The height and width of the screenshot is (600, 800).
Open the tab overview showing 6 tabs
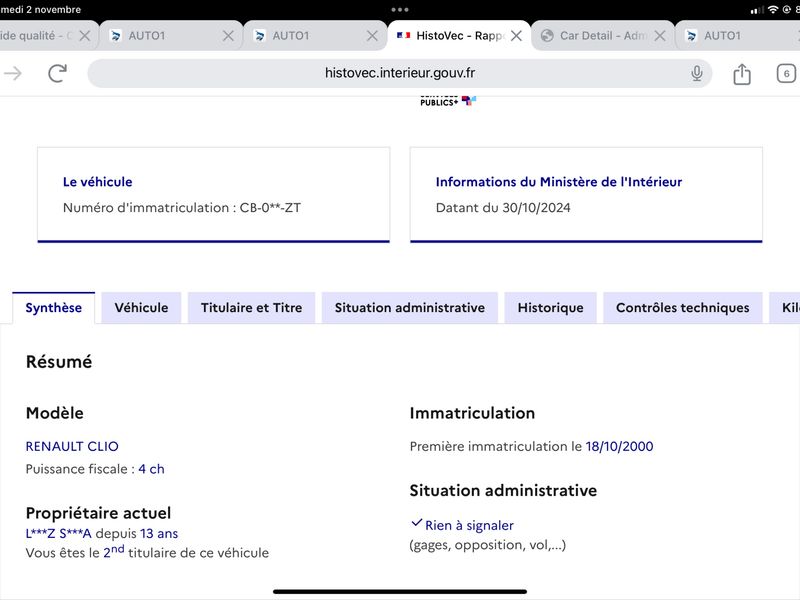pos(786,73)
